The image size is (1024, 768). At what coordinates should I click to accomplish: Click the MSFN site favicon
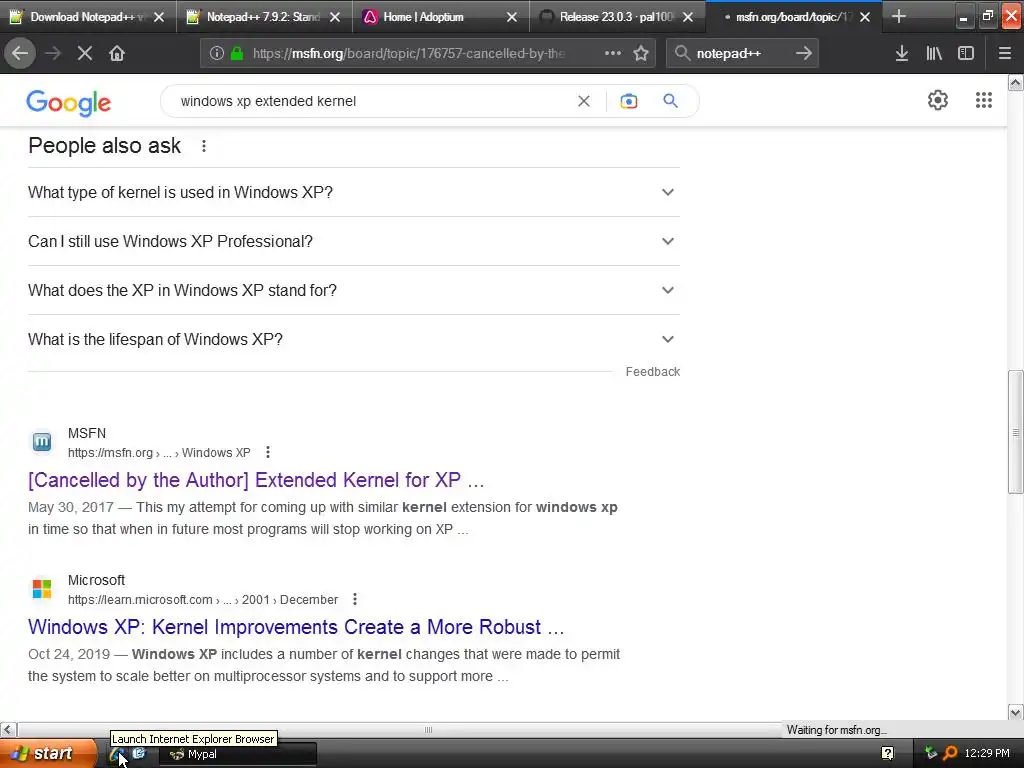42,442
